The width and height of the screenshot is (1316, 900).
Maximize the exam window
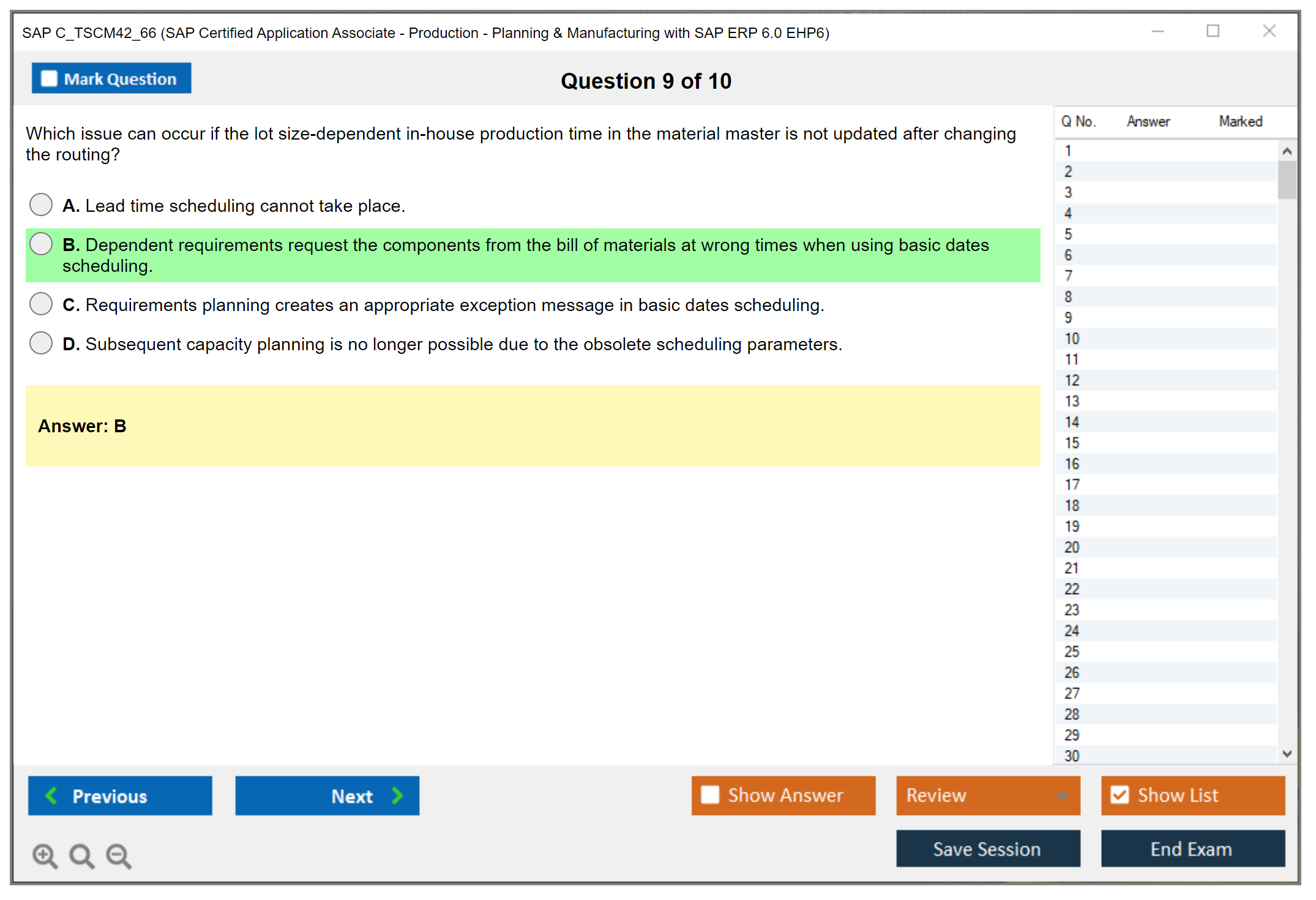tap(1213, 31)
